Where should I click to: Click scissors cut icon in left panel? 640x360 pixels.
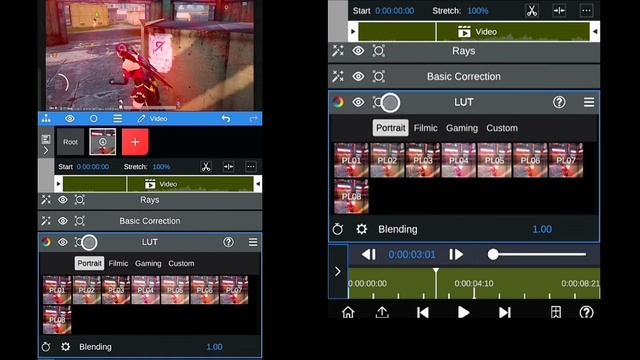click(206, 167)
